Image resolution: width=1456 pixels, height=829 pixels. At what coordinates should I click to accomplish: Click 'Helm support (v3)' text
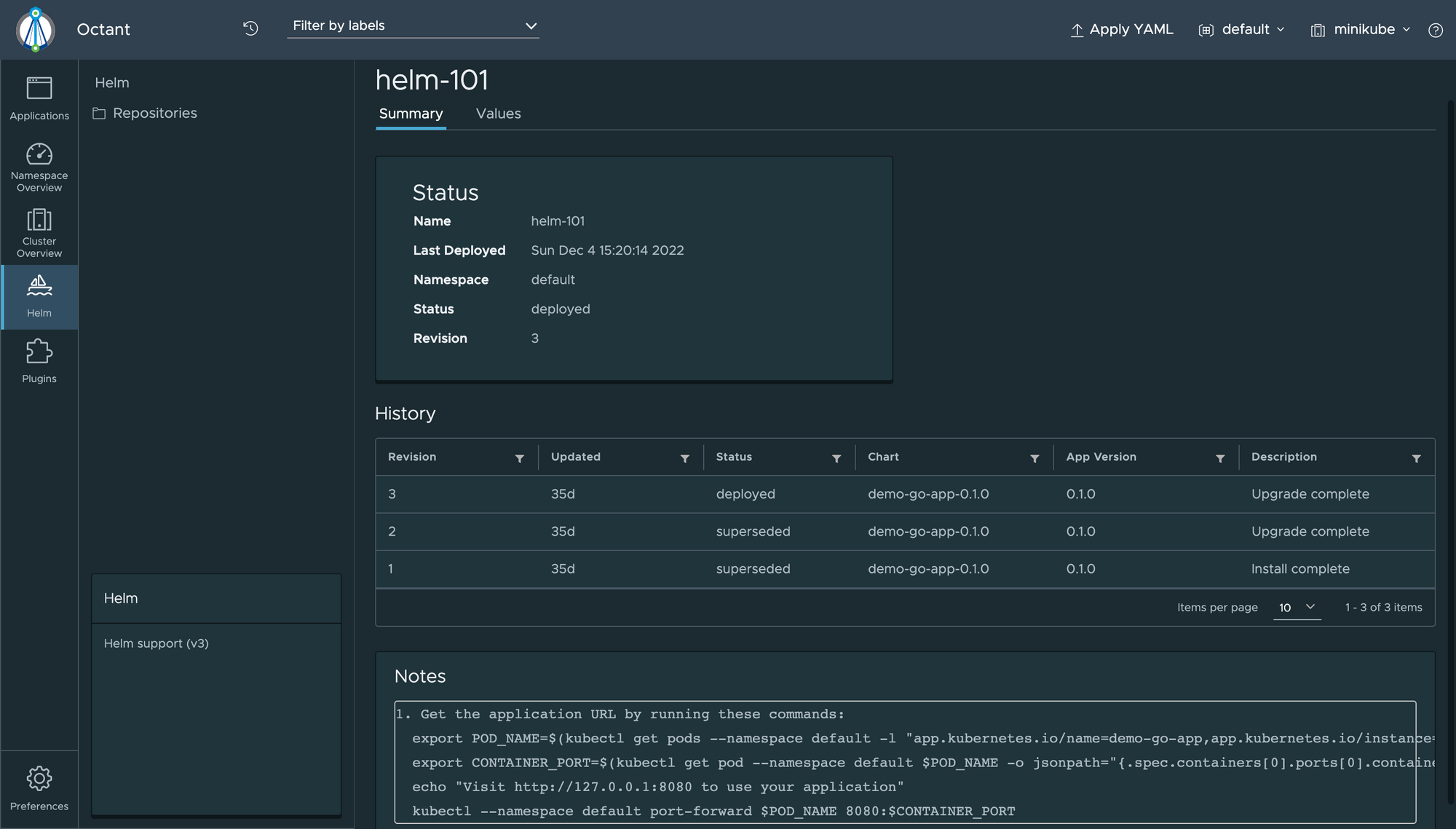[156, 643]
